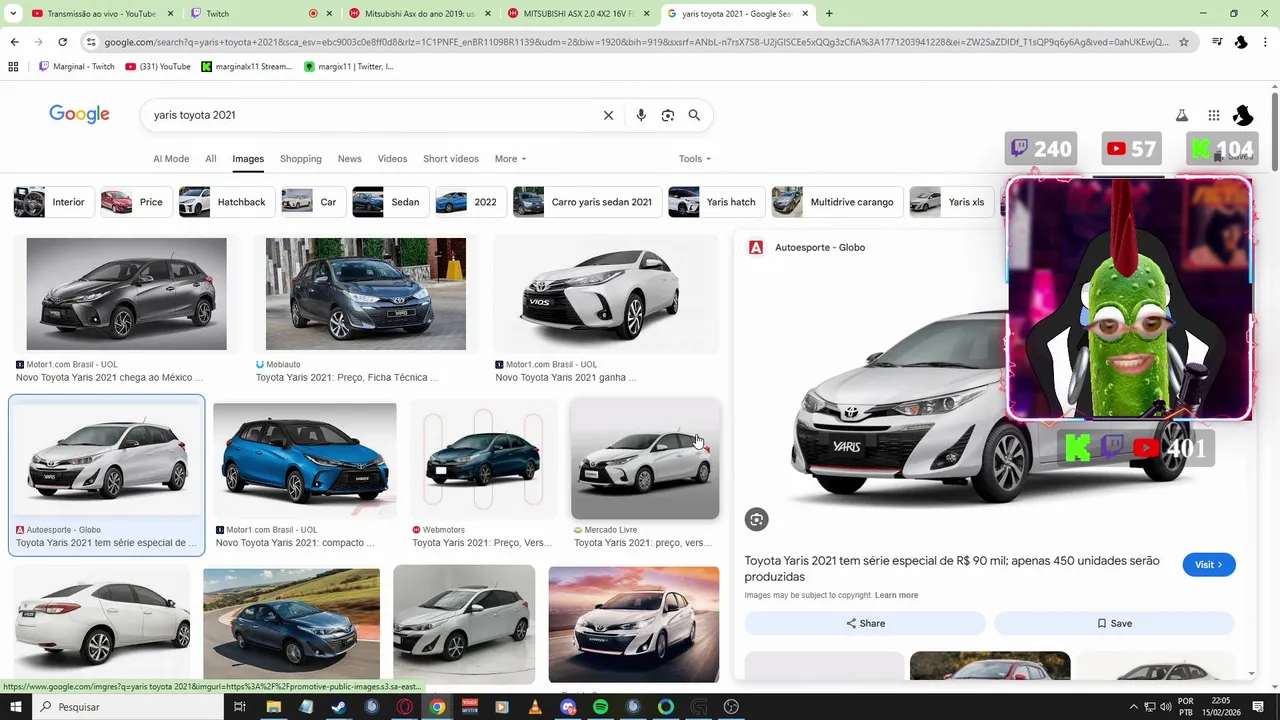Open the News tab
The height and width of the screenshot is (720, 1280).
[x=349, y=159]
